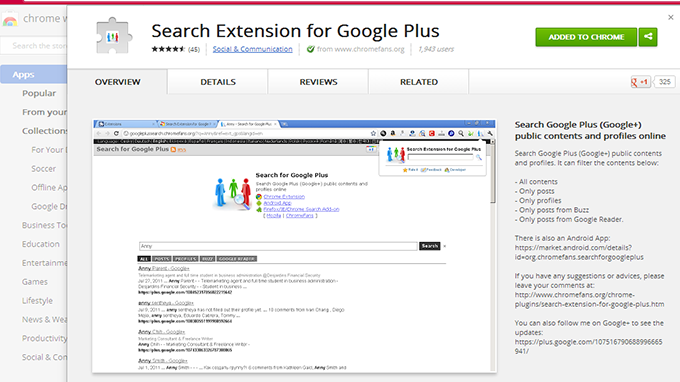The width and height of the screenshot is (680, 382).
Task: Close the extension details dialog
Action: click(670, 17)
